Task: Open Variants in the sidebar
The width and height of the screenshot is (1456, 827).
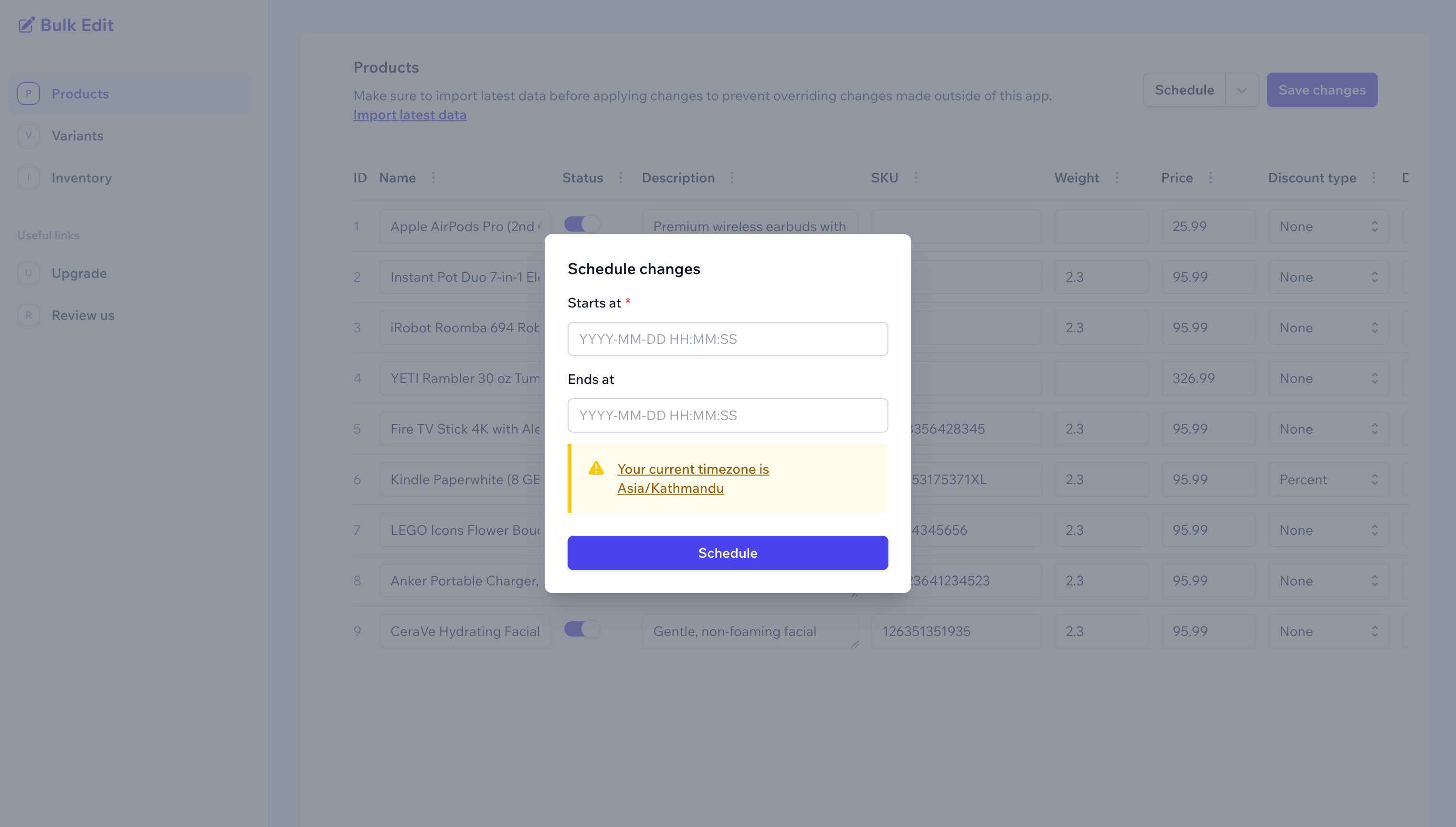Action: pyautogui.click(x=77, y=136)
